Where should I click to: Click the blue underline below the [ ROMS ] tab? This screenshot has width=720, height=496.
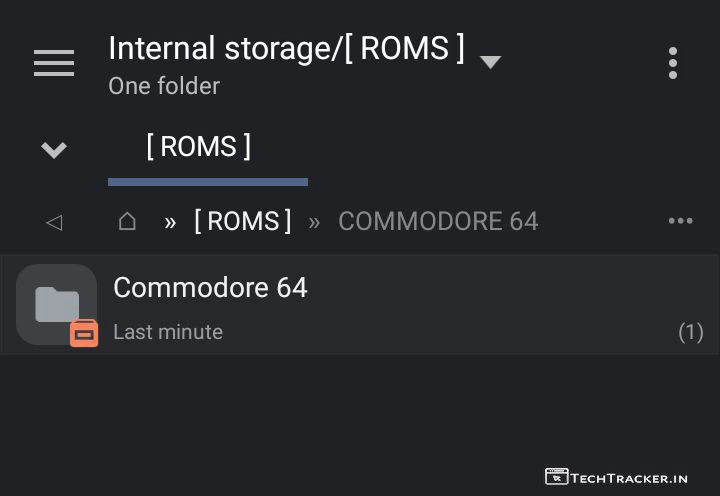pyautogui.click(x=208, y=182)
